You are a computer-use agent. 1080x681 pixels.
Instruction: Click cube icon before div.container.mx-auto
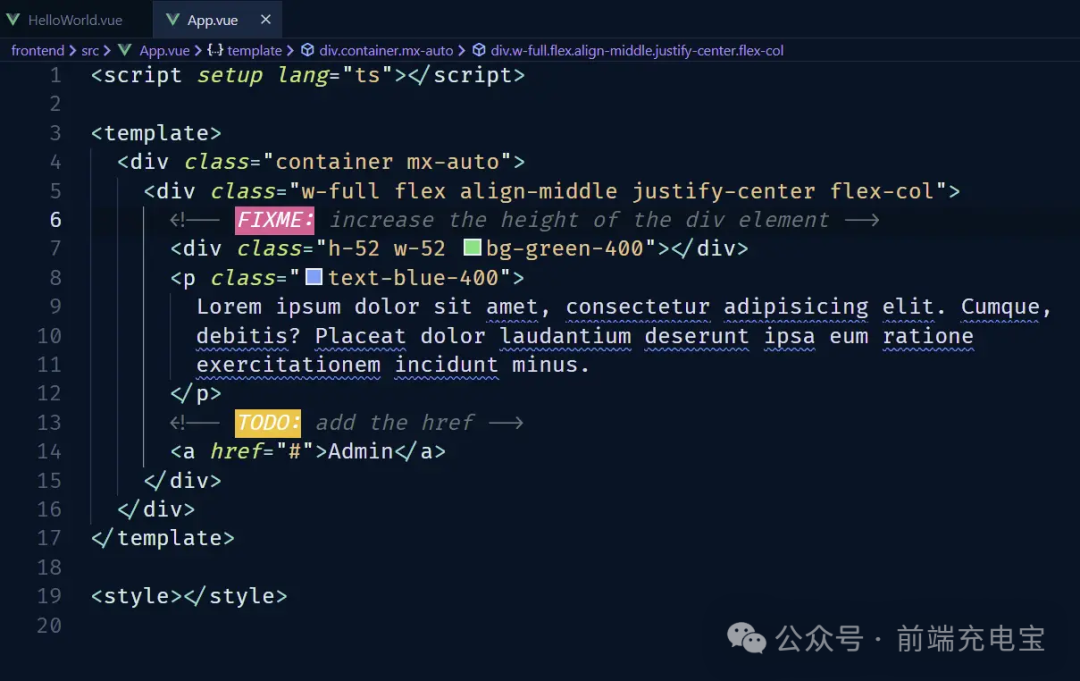308,50
